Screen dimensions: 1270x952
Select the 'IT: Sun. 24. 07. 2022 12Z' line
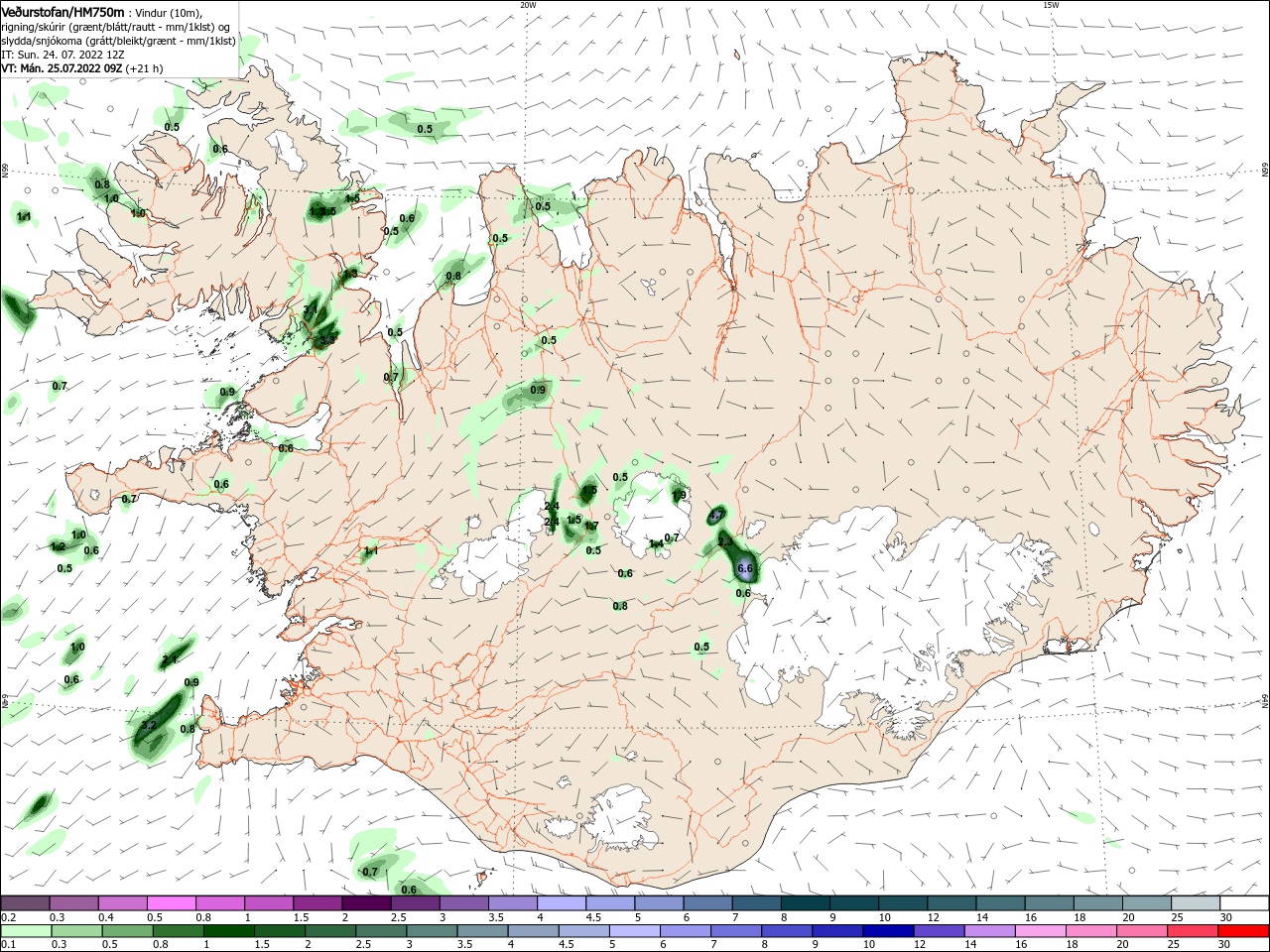coord(62,55)
